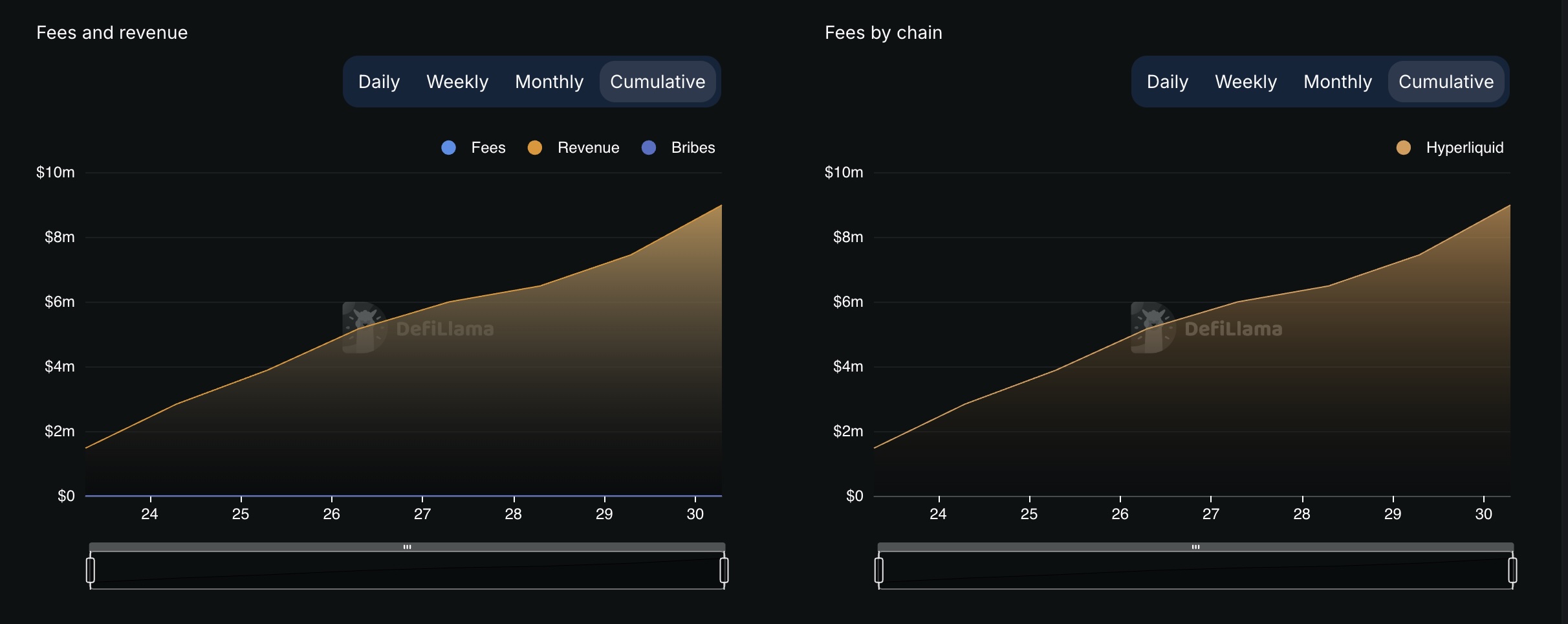
Task: Switch Fees by chain chart to Monthly
Action: [x=1338, y=82]
